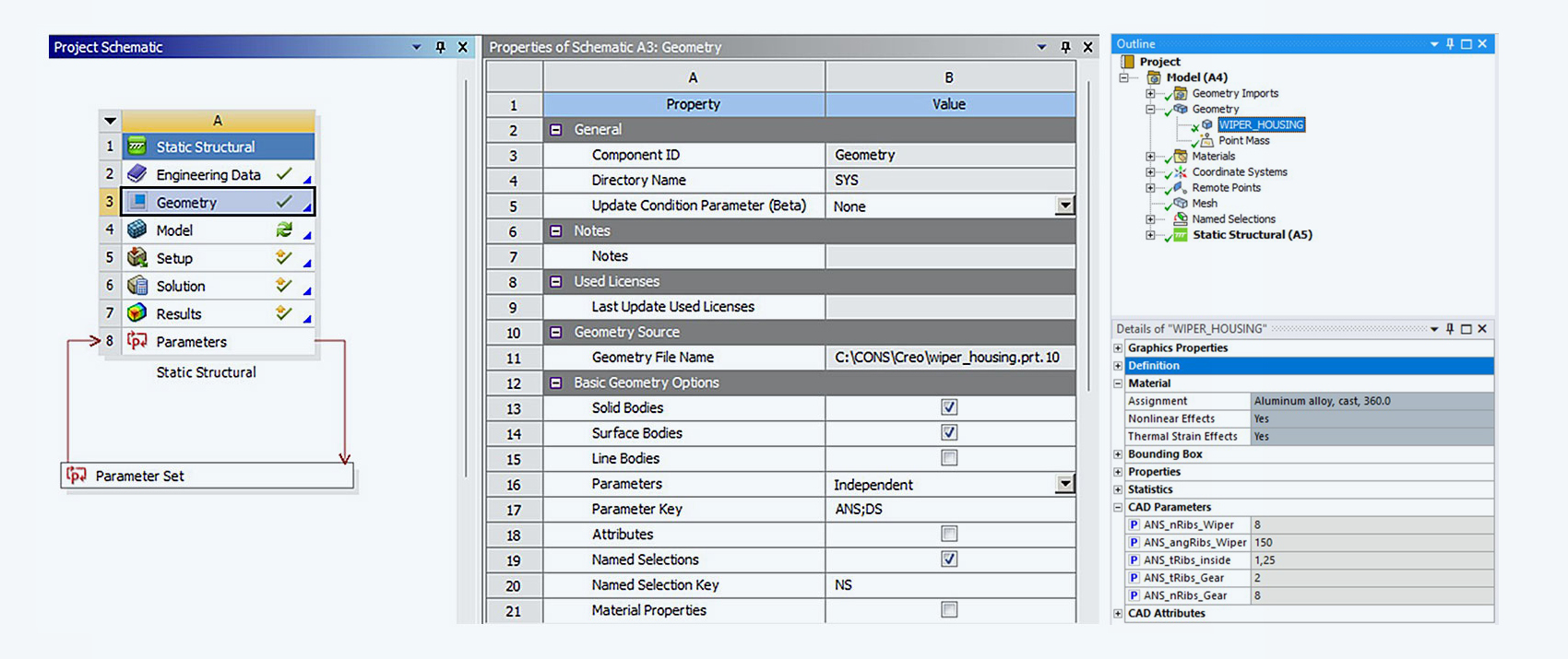This screenshot has width=1568, height=659.
Task: Enable the Line Bodies checkbox
Action: 949,458
